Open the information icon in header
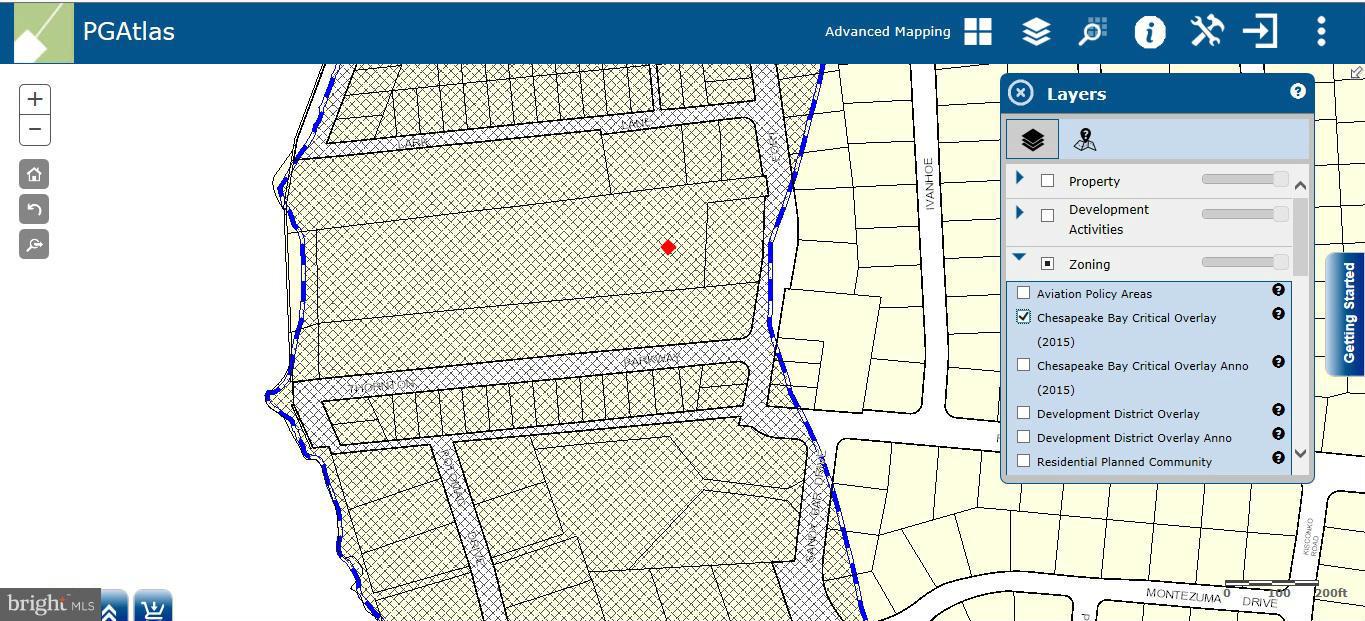Image resolution: width=1365 pixels, height=621 pixels. (1150, 32)
